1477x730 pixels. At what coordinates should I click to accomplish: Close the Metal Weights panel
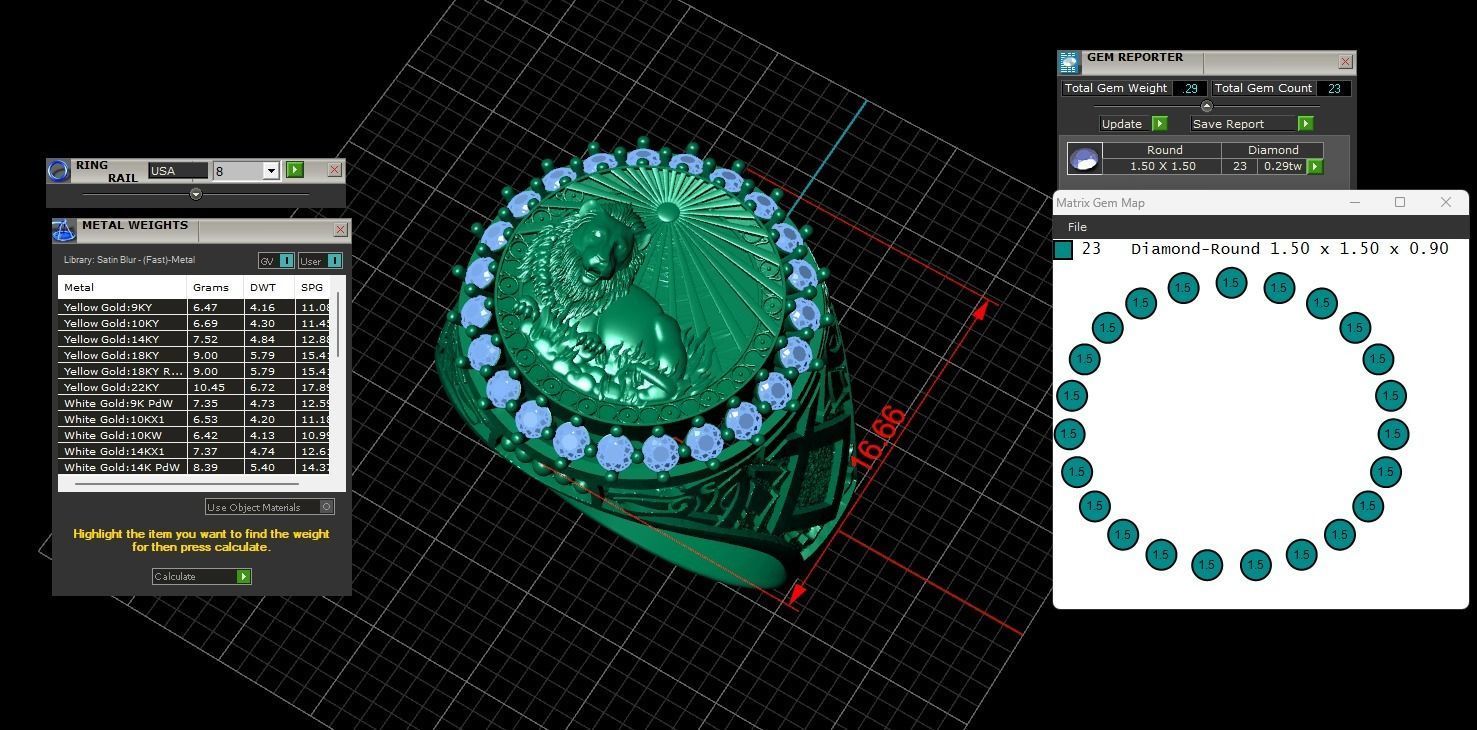pos(340,230)
